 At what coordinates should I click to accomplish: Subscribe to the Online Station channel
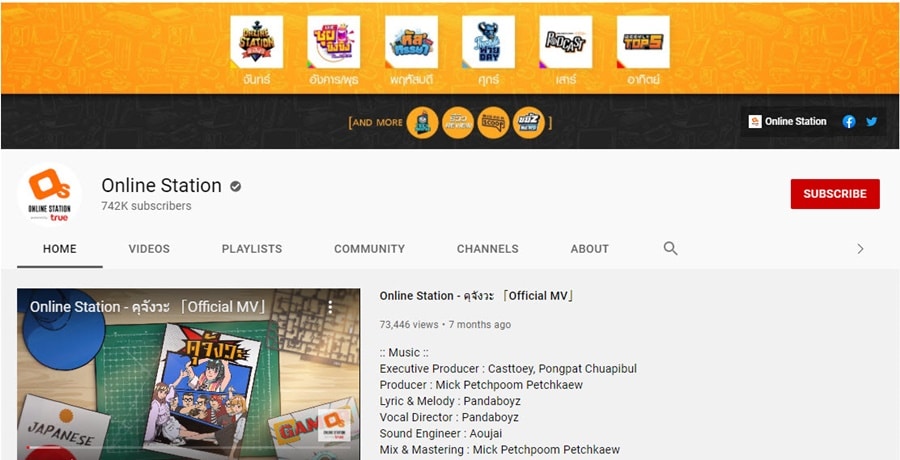835,194
